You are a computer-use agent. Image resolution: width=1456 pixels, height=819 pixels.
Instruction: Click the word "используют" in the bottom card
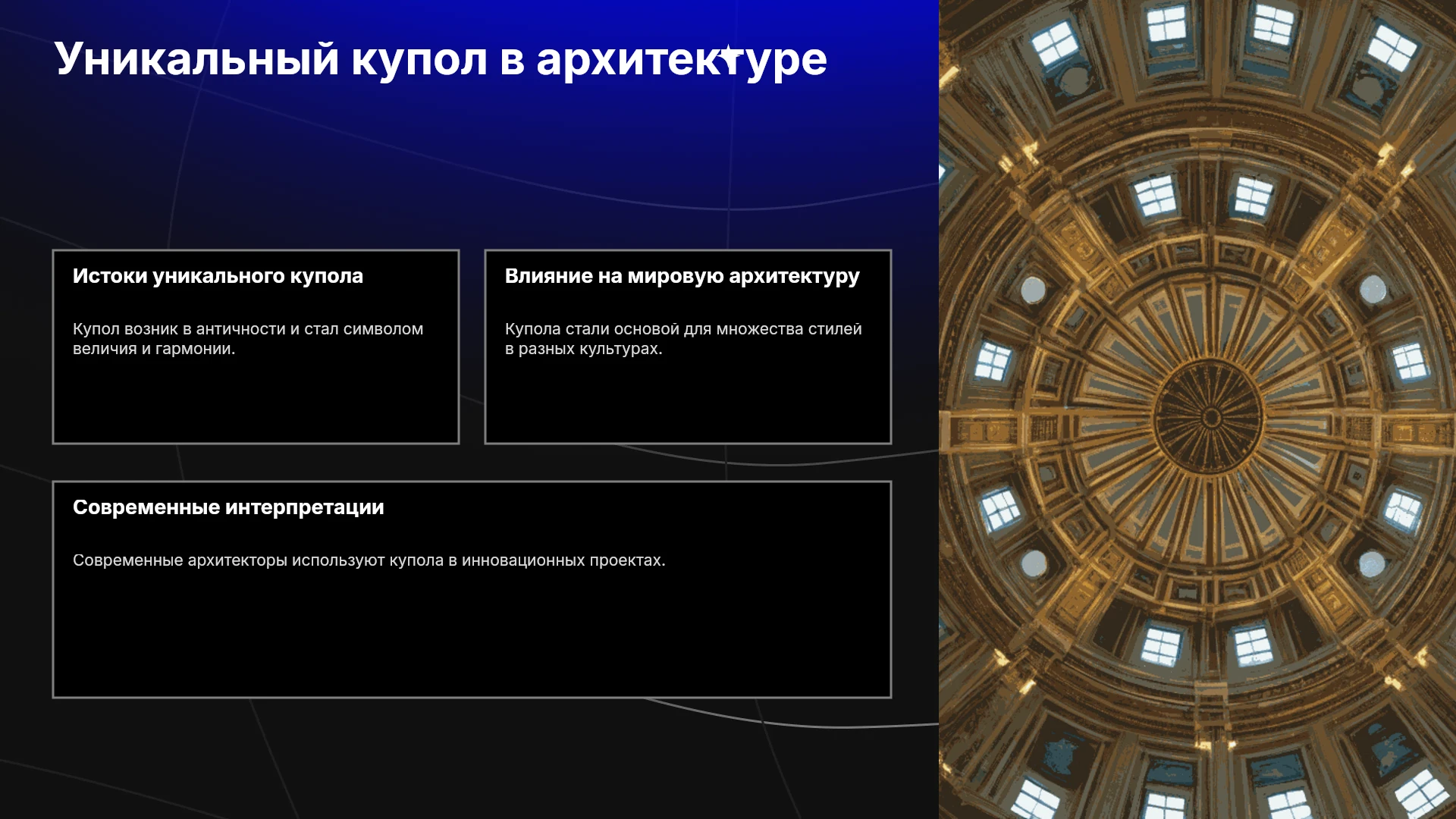[338, 560]
